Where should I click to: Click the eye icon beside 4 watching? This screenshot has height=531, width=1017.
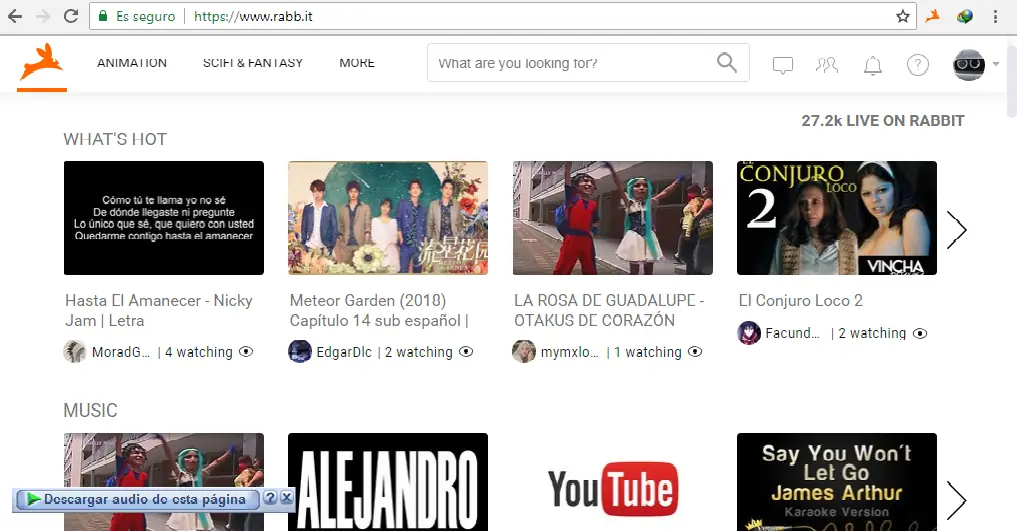(x=246, y=351)
